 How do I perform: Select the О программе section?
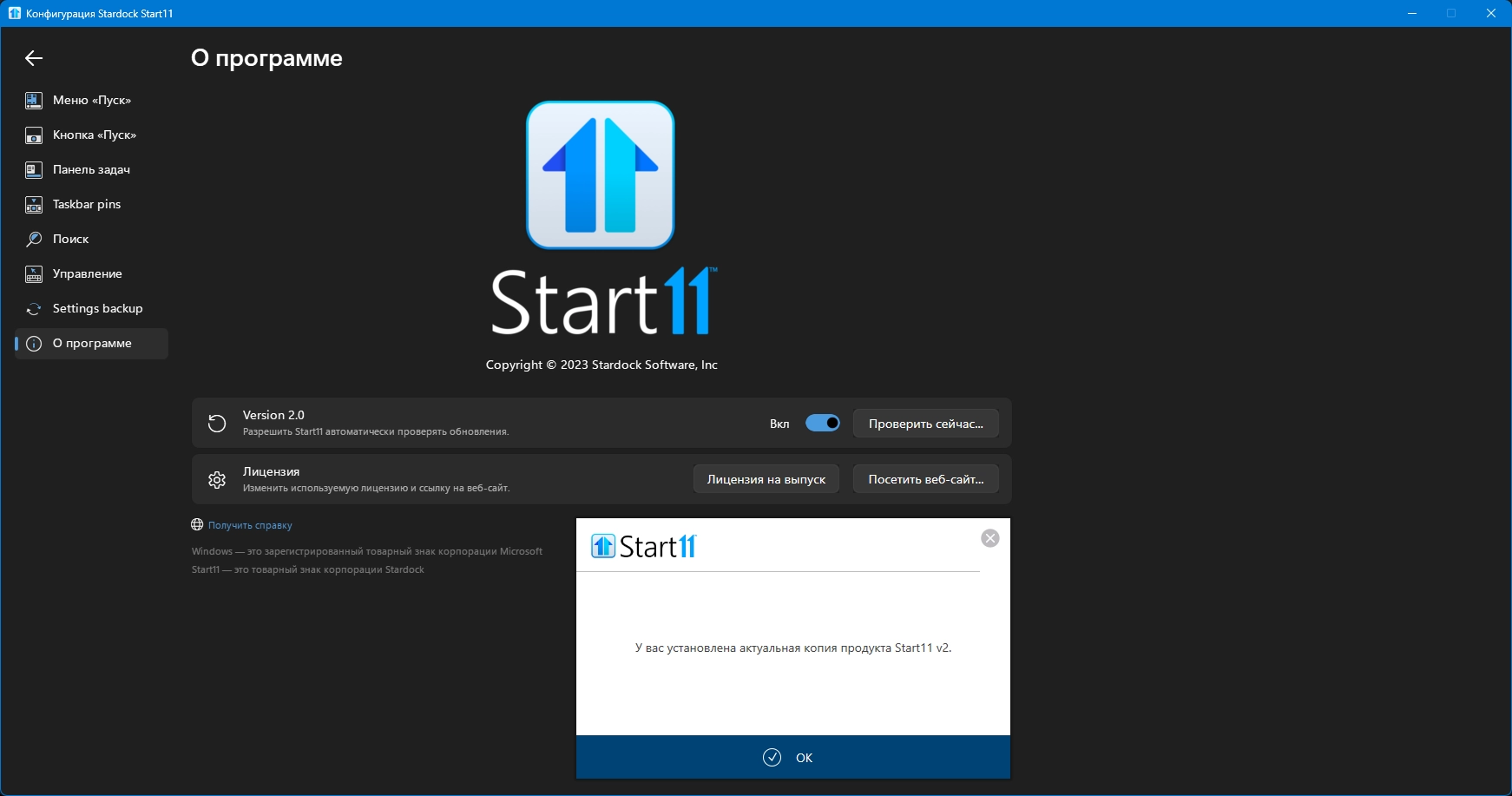click(x=92, y=344)
